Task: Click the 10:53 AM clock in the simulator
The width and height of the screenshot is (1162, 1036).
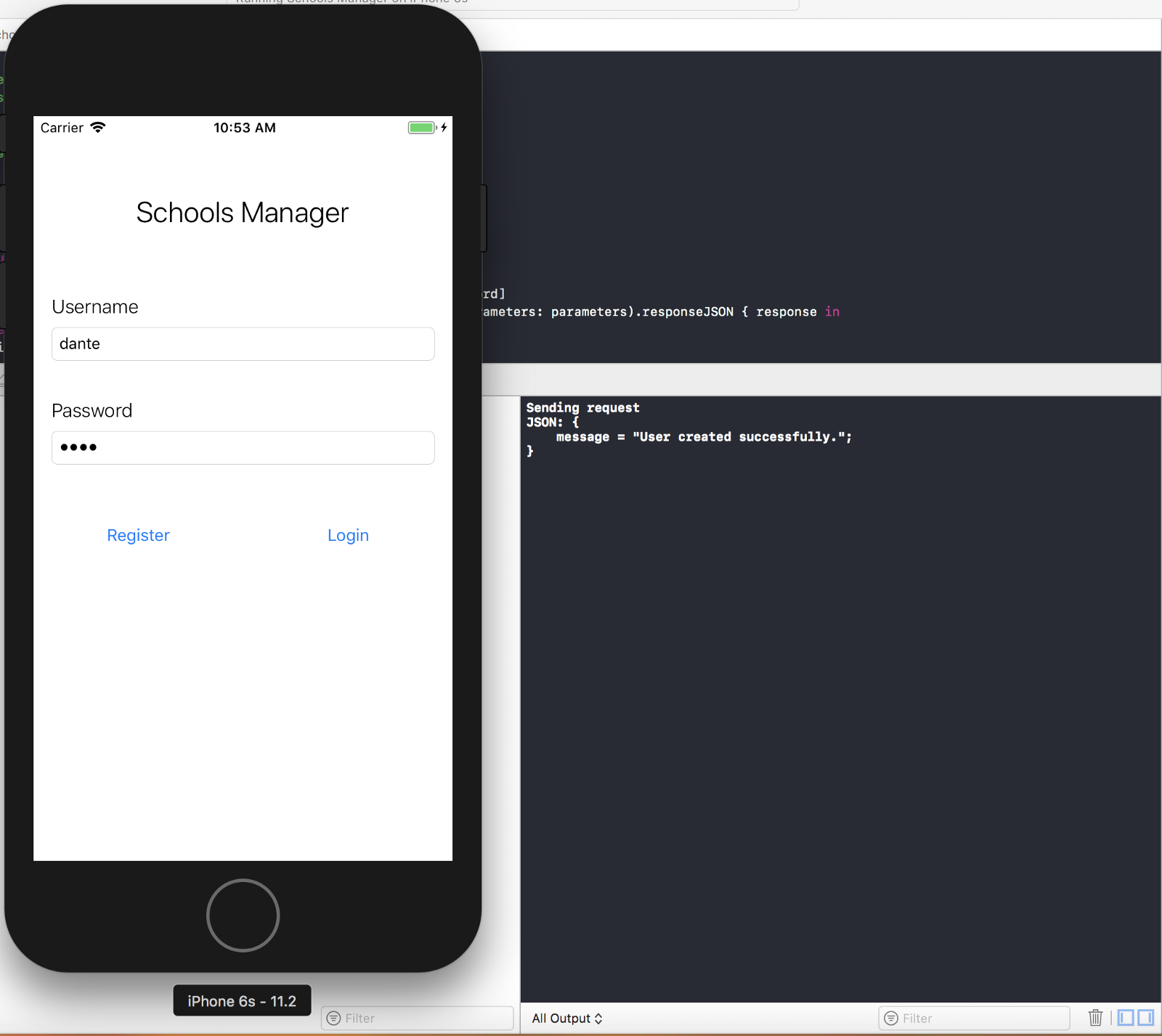Action: [x=245, y=128]
